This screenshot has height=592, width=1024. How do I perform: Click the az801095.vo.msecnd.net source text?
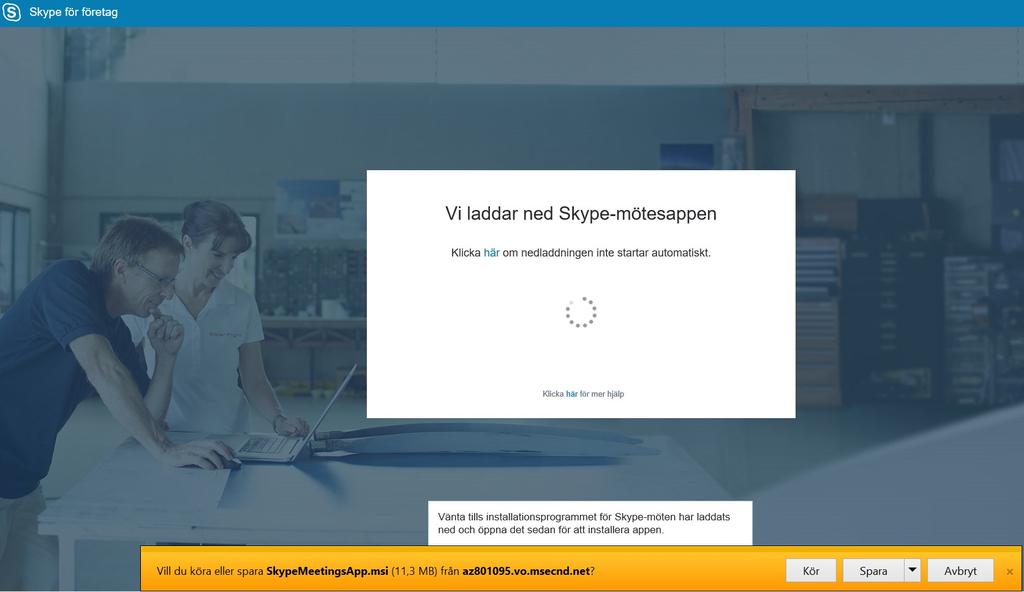(526, 571)
